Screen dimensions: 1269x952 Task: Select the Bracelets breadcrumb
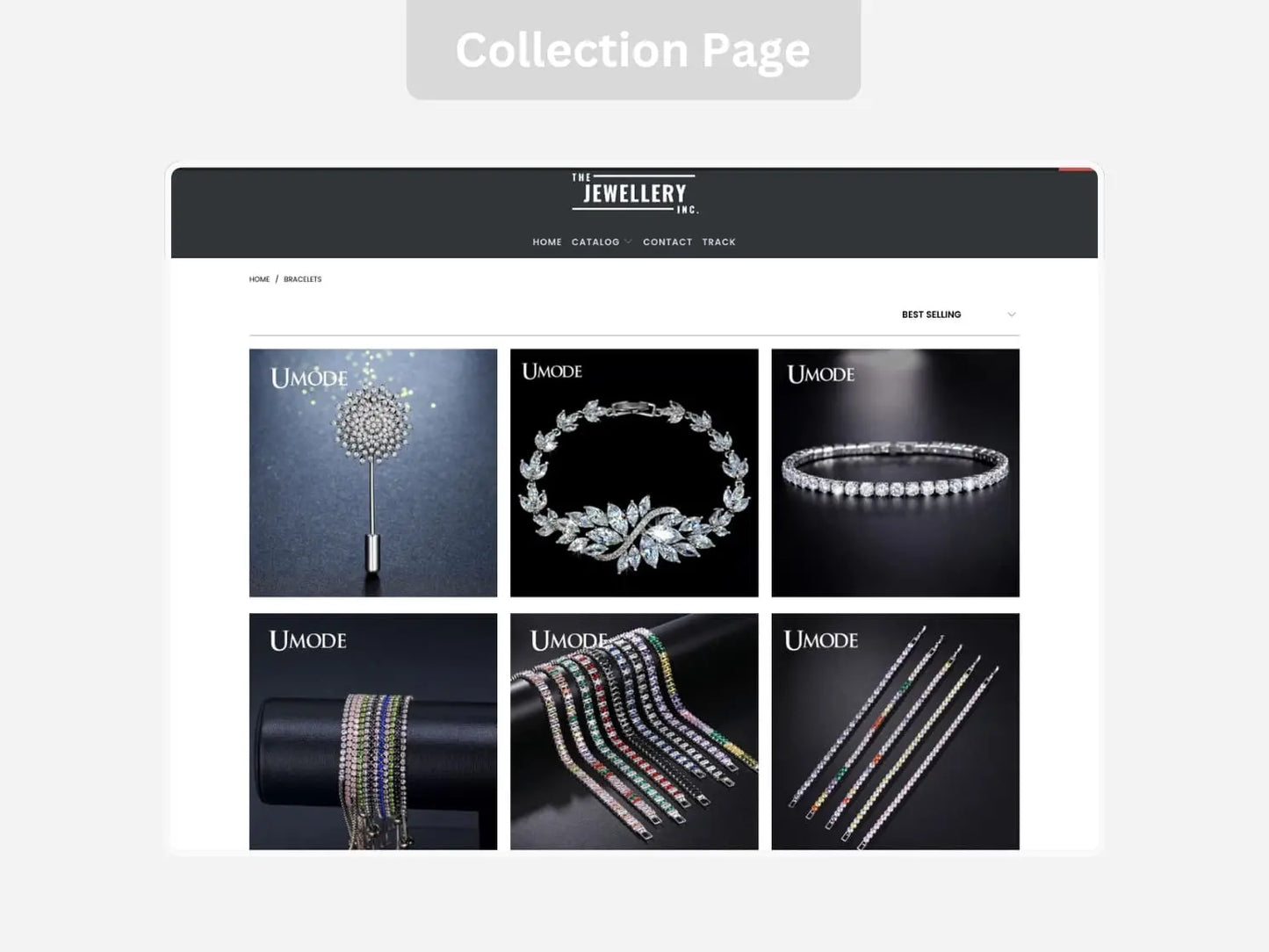point(302,279)
